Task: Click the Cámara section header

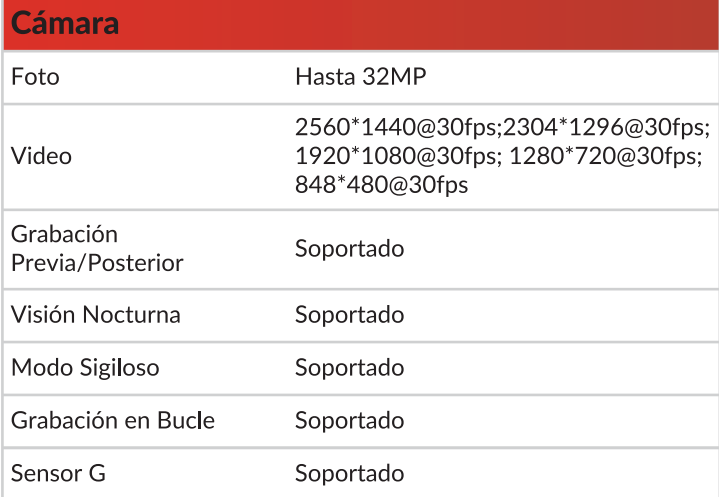Action: pyautogui.click(x=64, y=25)
